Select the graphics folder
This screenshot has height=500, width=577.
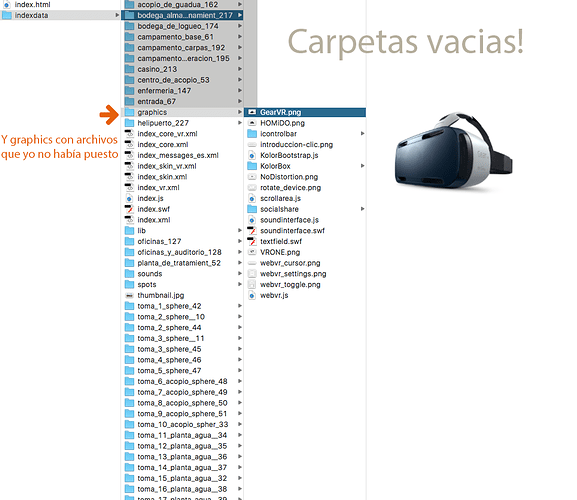[183, 112]
